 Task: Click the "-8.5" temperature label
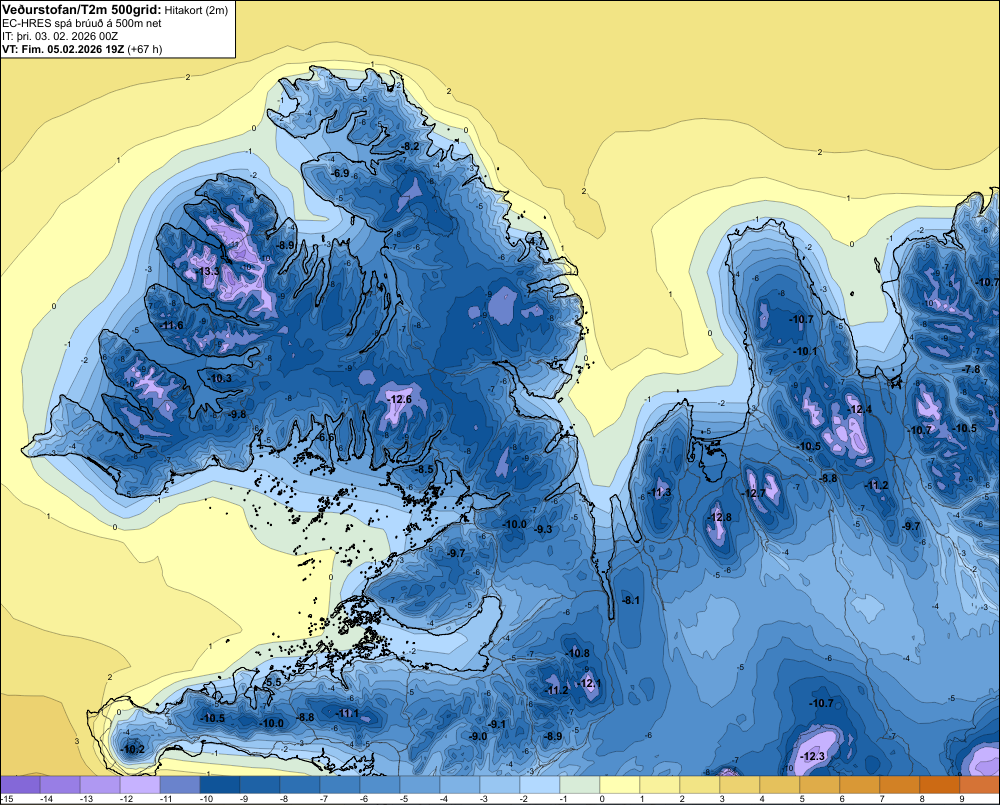click(424, 469)
